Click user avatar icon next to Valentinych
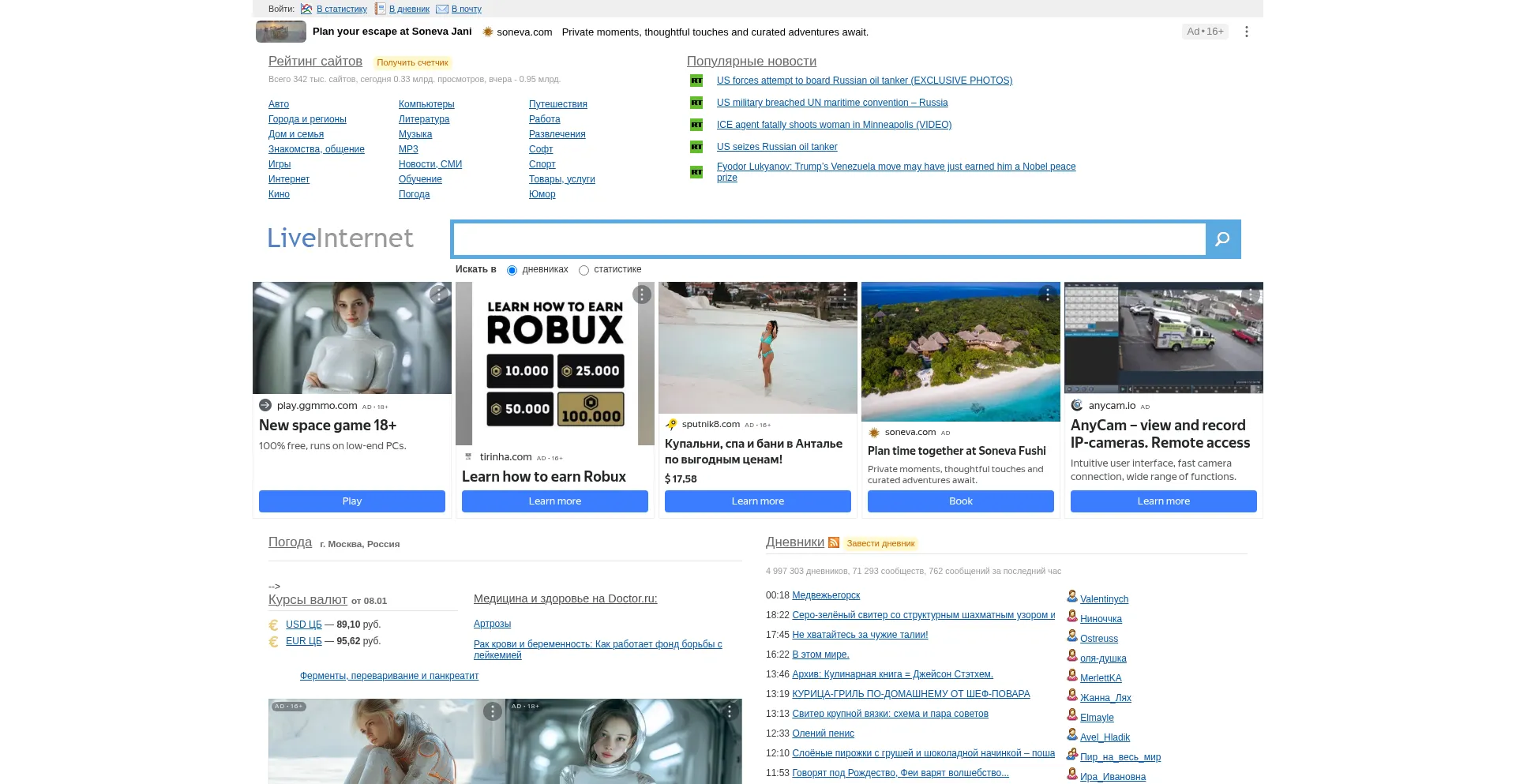The width and height of the screenshot is (1516, 784). click(1072, 597)
